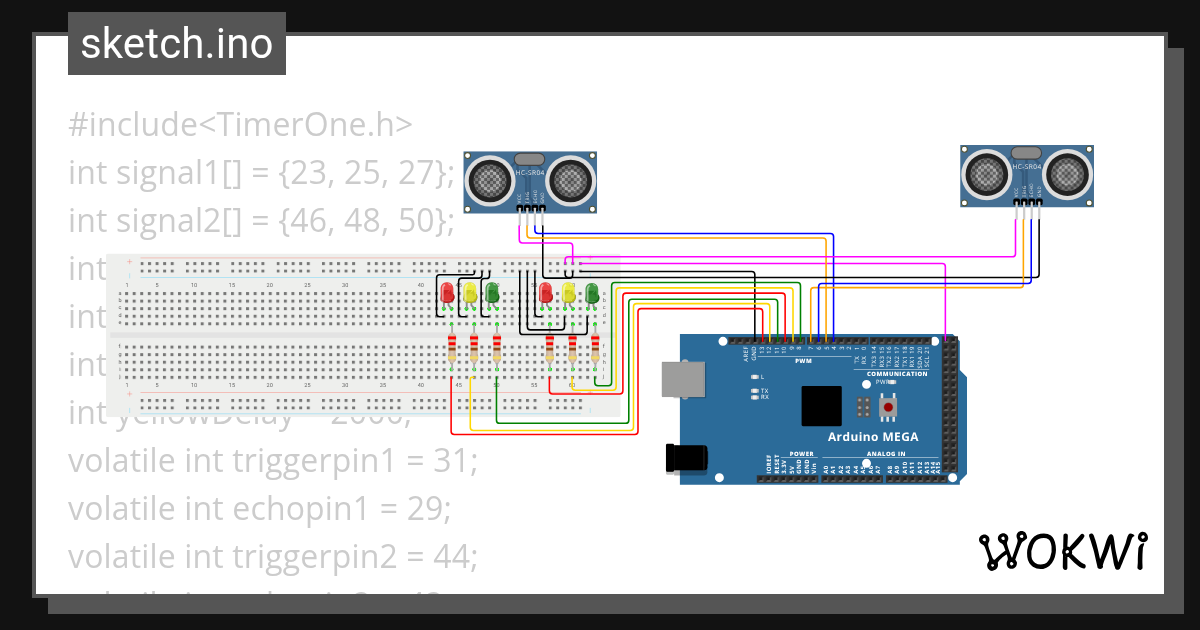1200x630 pixels.
Task: Click the ICSP header pins near the reset button
Action: coord(863,406)
